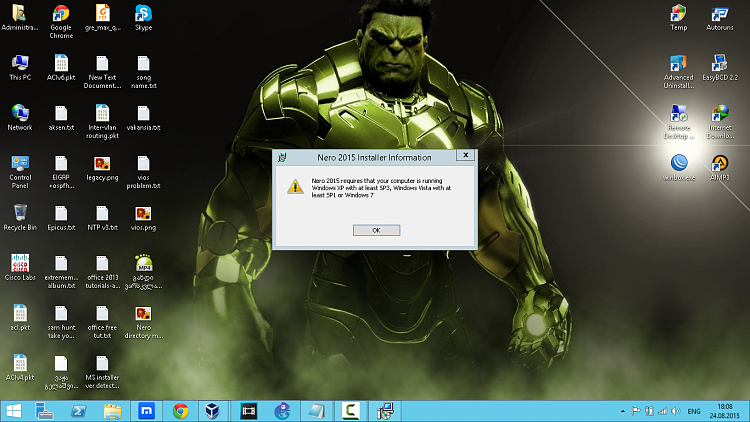Select the Temp shortcut on desktop
The width and height of the screenshot is (750, 422).
point(678,18)
